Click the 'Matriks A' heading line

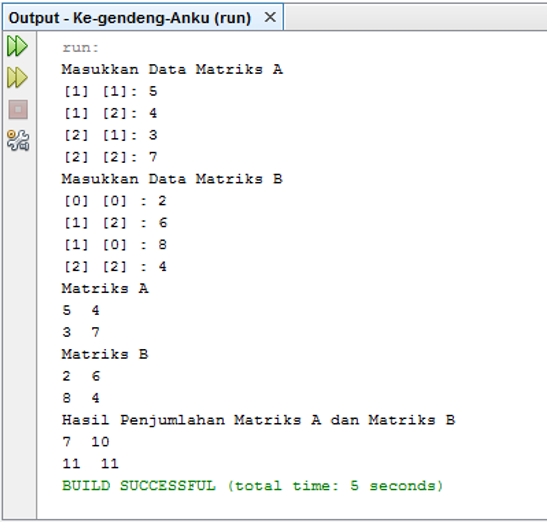(105, 289)
